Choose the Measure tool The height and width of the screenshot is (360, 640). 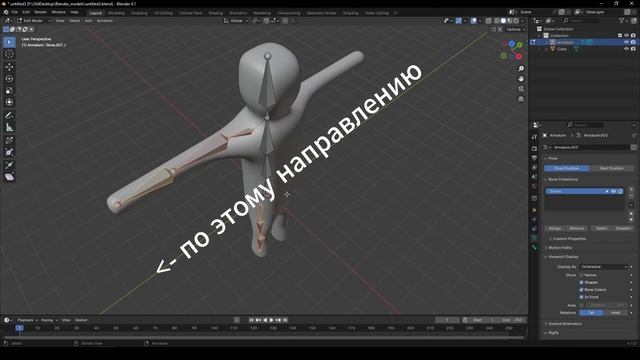tap(9, 127)
